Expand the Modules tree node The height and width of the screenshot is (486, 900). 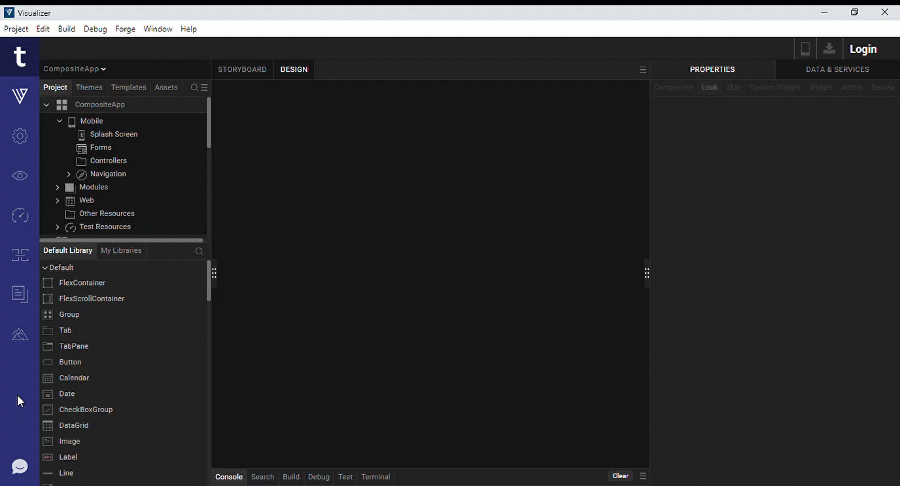(x=58, y=187)
